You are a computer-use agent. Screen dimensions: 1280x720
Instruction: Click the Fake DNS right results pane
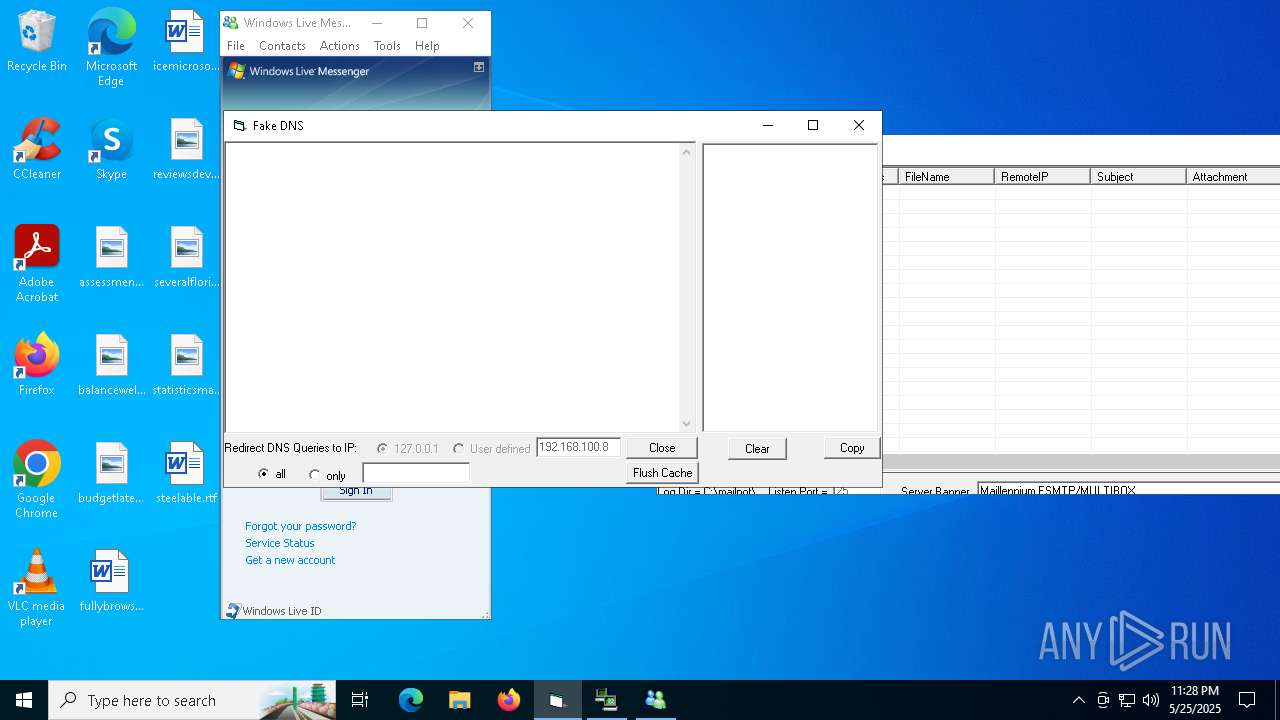point(790,288)
